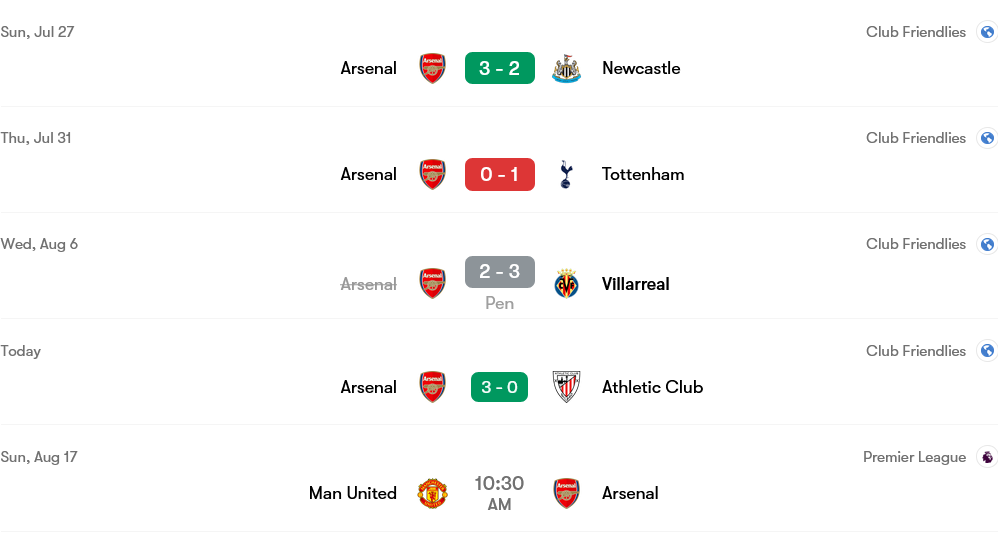Click Club Friendlies label for Today match
Screen dimensions: 998x533
tap(916, 351)
